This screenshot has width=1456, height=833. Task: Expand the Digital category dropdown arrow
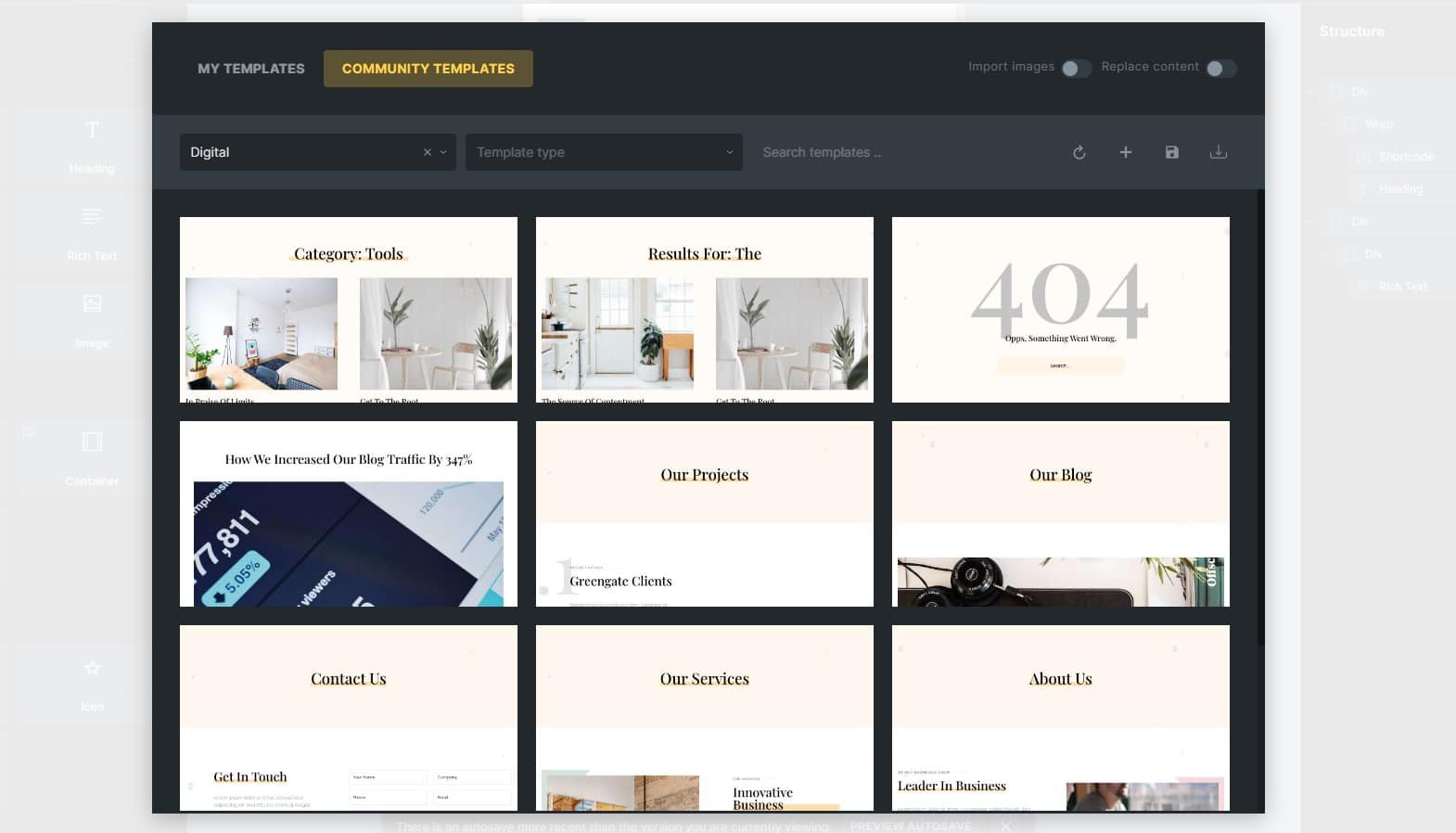pos(443,152)
